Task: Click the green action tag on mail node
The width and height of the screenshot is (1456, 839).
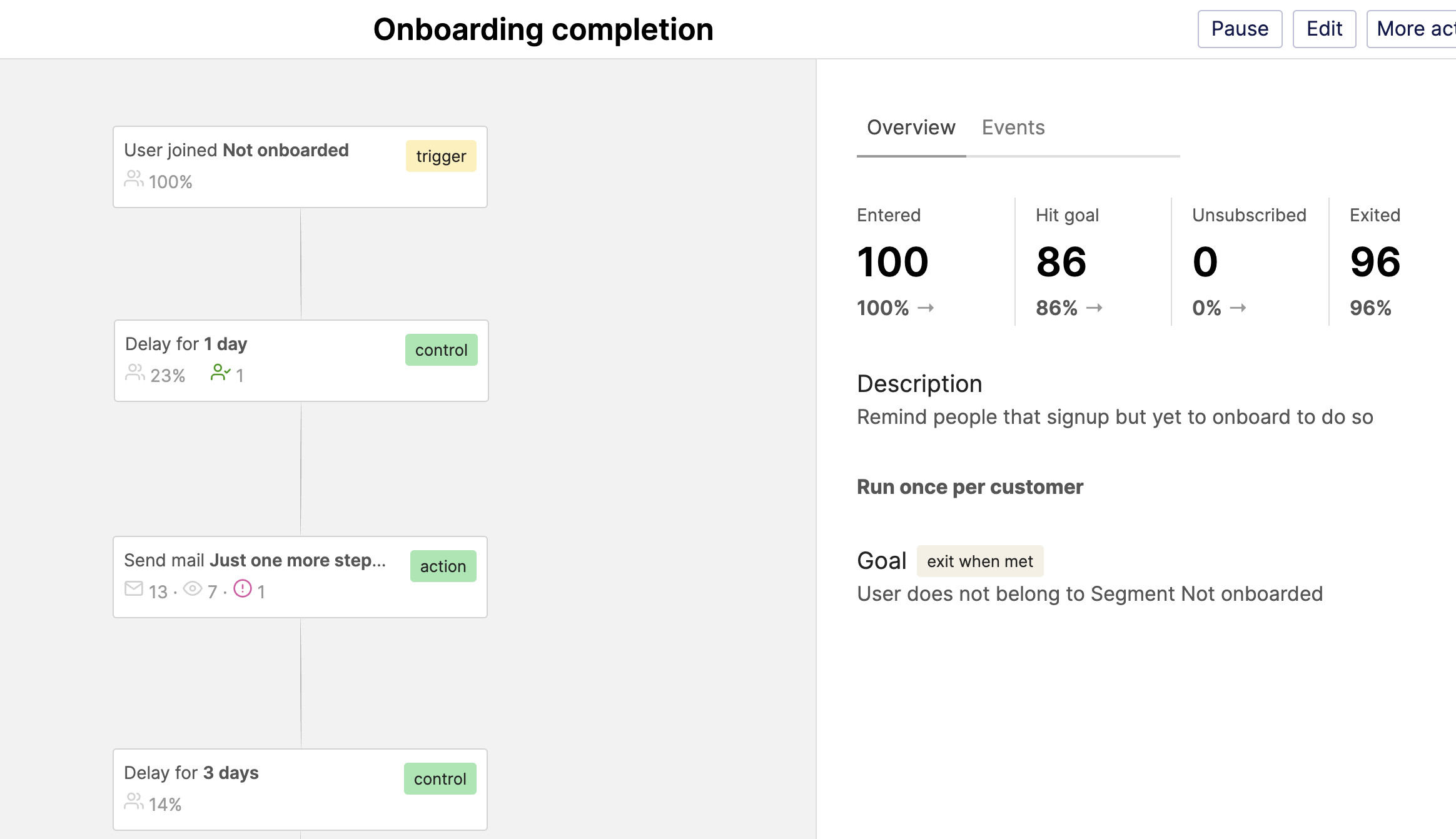Action: [x=443, y=566]
